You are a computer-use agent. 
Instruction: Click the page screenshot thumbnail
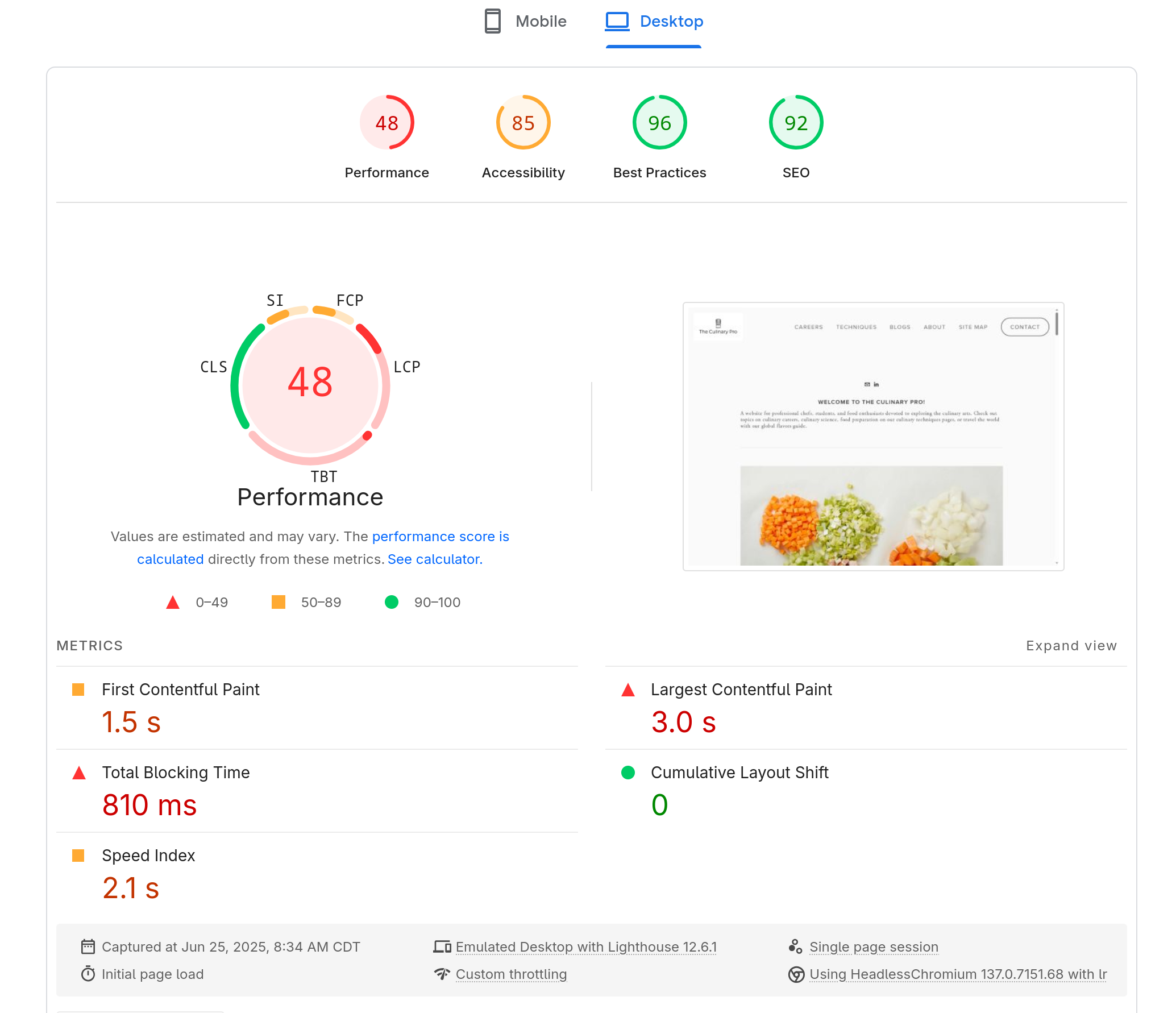(x=873, y=437)
